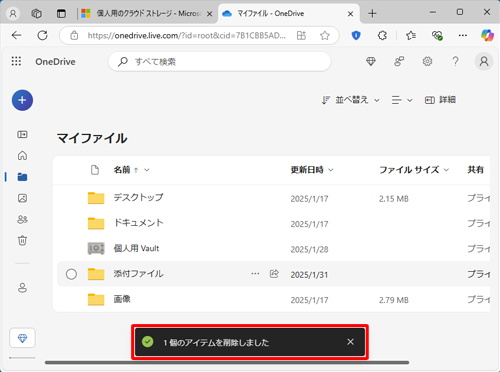The width and height of the screenshot is (500, 372).
Task: Click the OneDrive brand link
Action: (x=55, y=62)
